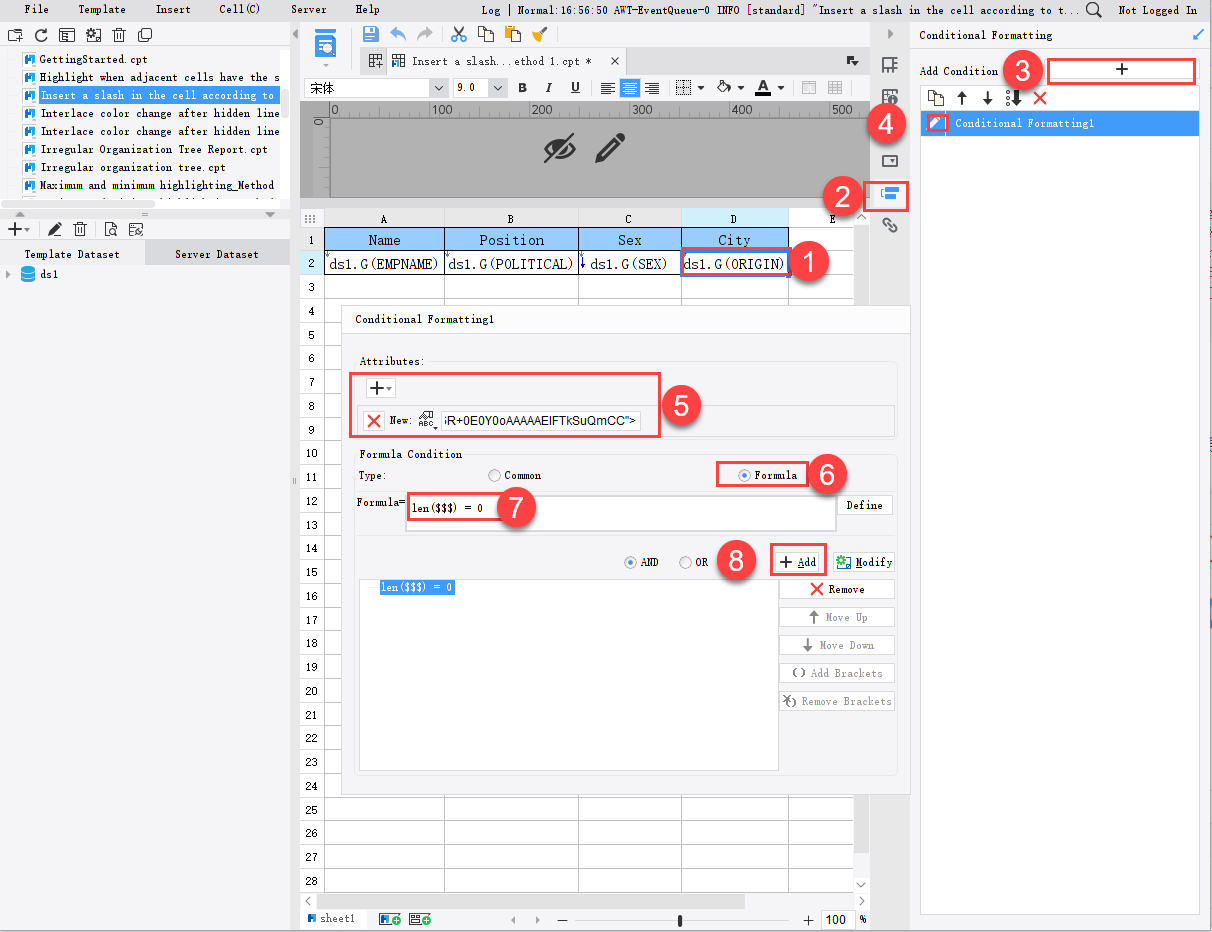Undo the last action
Image resolution: width=1212 pixels, height=932 pixels.
[397, 33]
